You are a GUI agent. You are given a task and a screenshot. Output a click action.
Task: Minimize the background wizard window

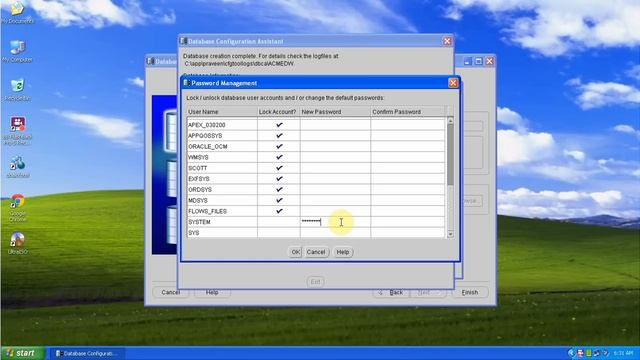click(467, 61)
